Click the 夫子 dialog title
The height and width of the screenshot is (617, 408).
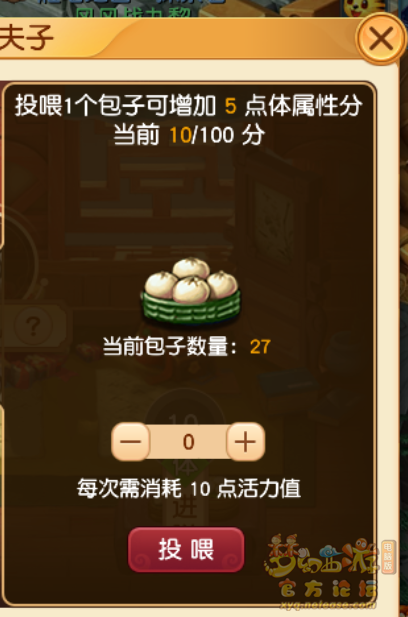26,38
